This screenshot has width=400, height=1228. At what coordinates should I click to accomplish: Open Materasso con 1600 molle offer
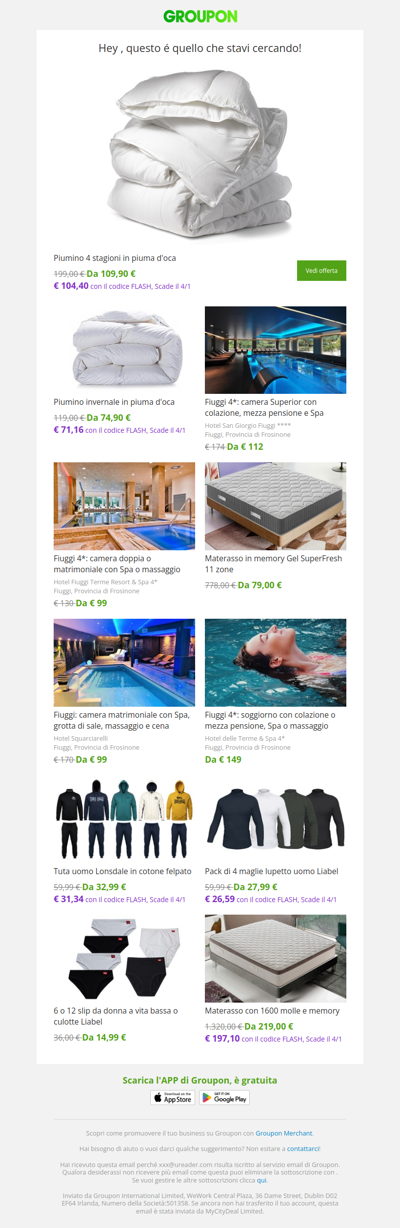coord(272,1010)
